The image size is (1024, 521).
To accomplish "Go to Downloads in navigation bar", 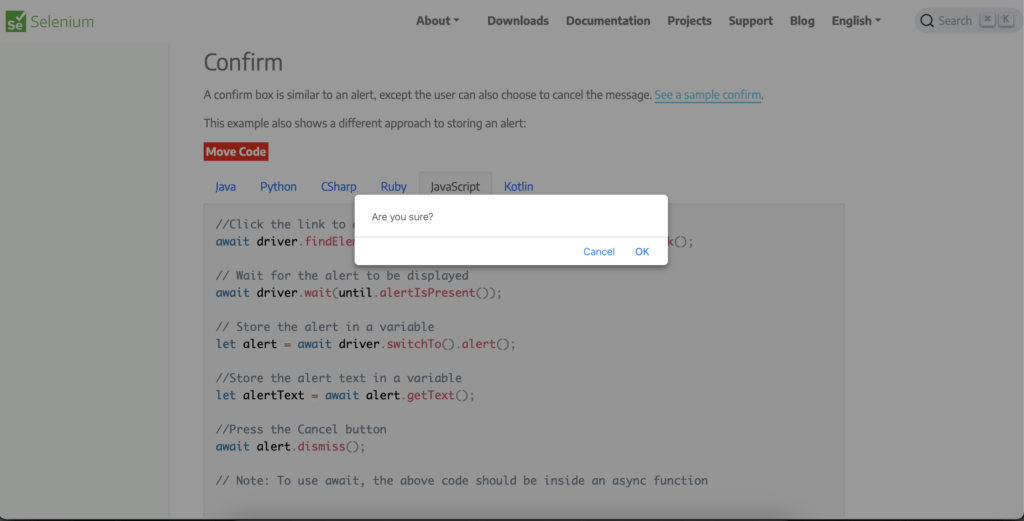I will (518, 21).
